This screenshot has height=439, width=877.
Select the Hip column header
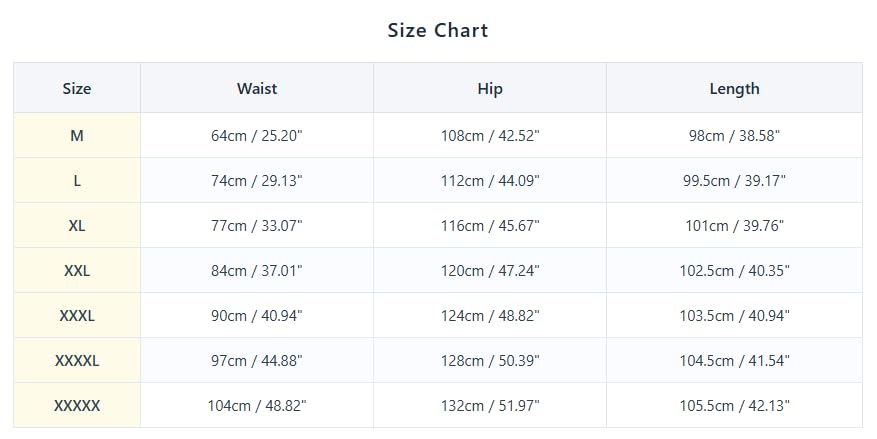pos(490,88)
